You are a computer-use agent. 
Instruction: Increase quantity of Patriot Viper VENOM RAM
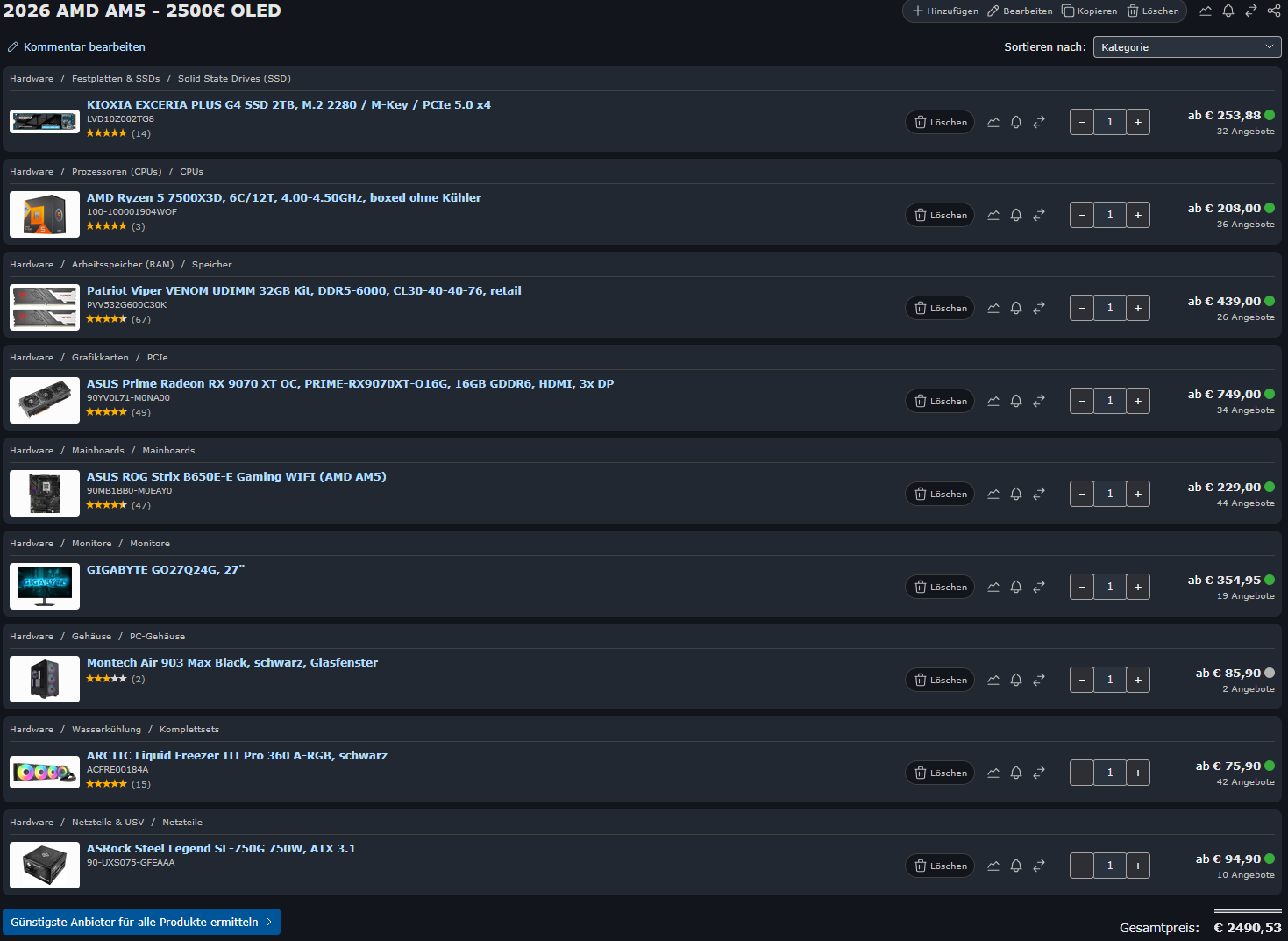[x=1138, y=308]
